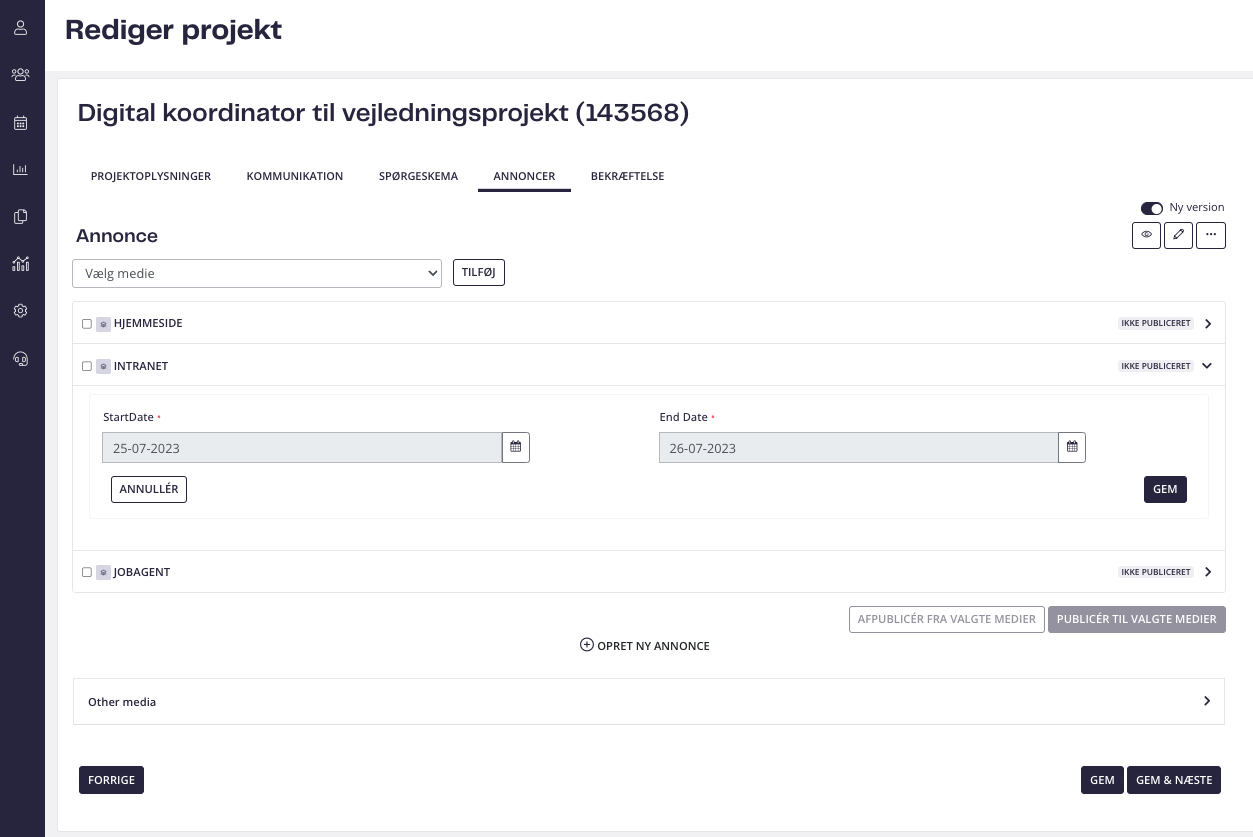Open the candidates group sidebar icon
The image size is (1253, 837).
pyautogui.click(x=20, y=75)
